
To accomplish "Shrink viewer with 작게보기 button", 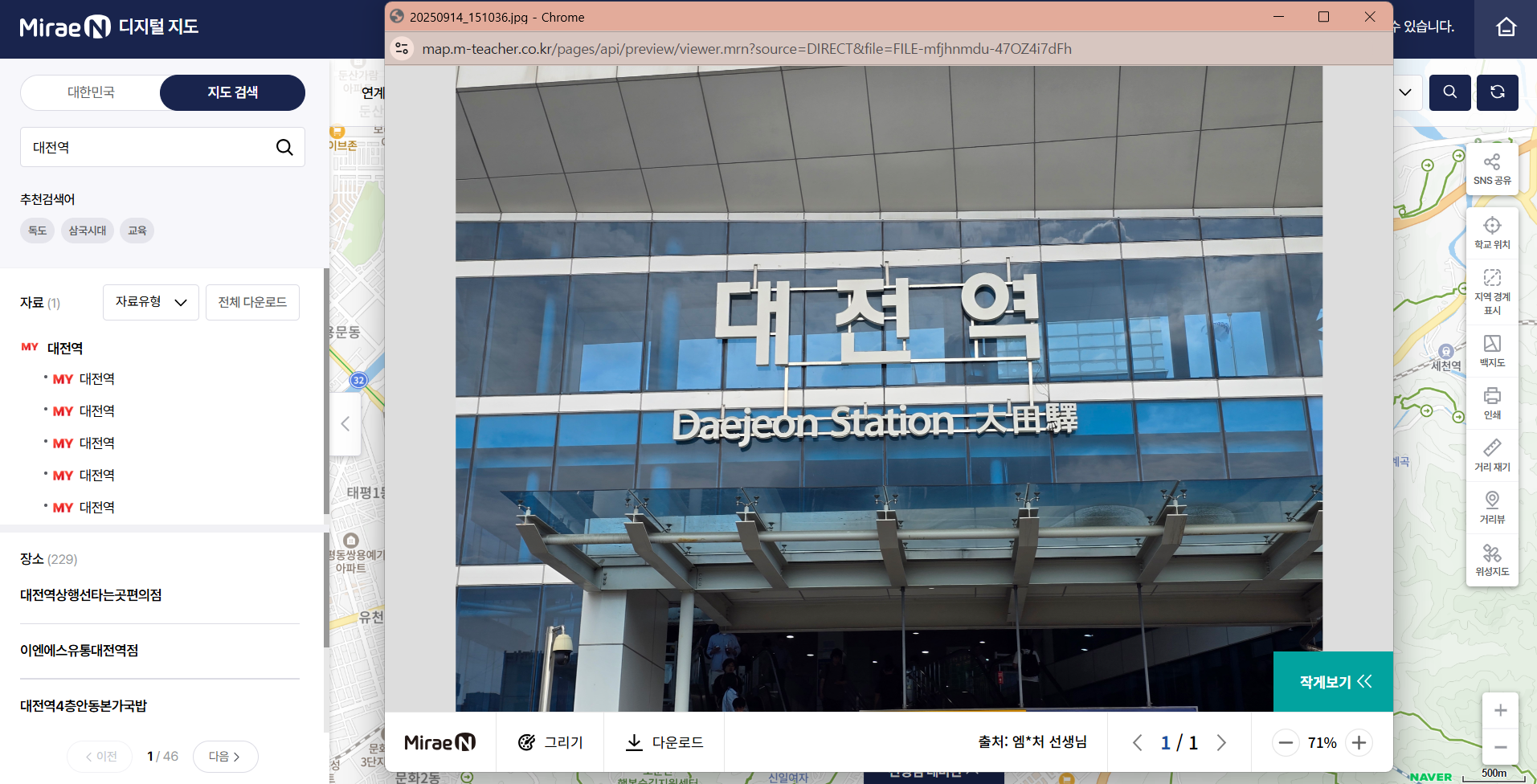I will click(x=1334, y=682).
